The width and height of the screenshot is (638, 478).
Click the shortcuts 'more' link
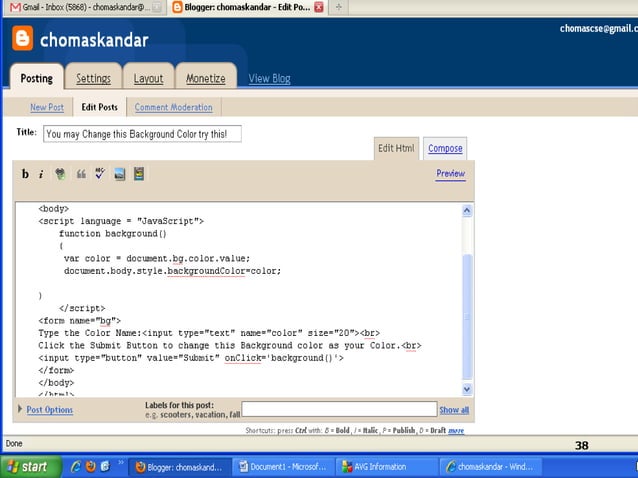click(456, 431)
